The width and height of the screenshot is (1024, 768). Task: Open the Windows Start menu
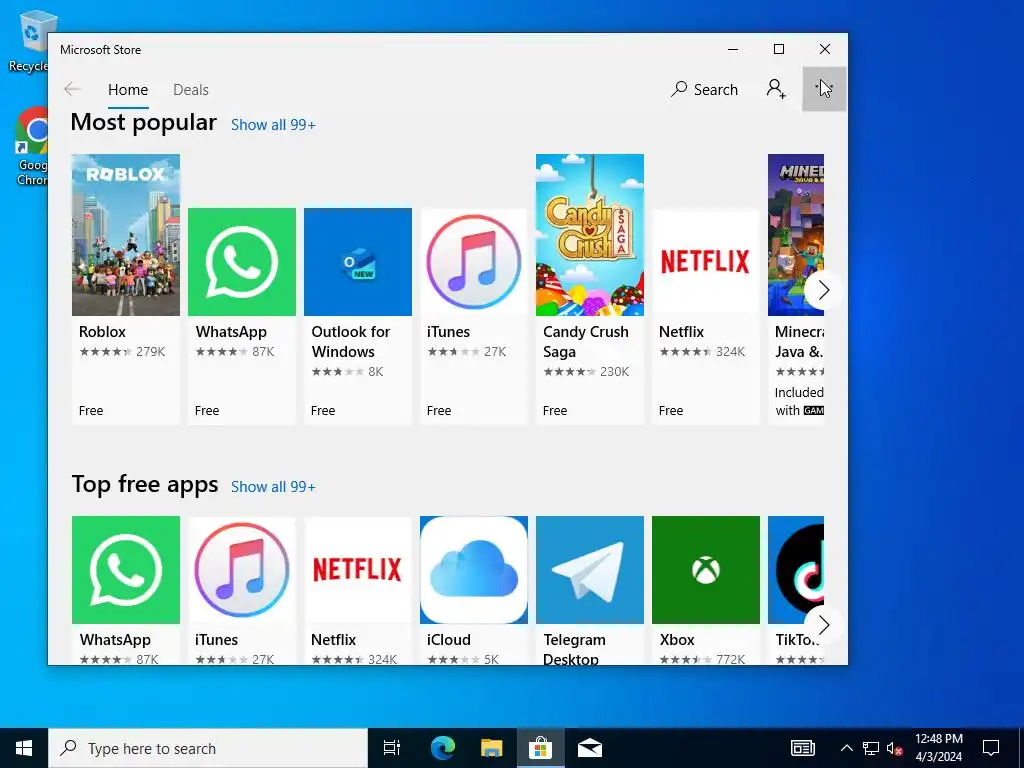point(24,748)
